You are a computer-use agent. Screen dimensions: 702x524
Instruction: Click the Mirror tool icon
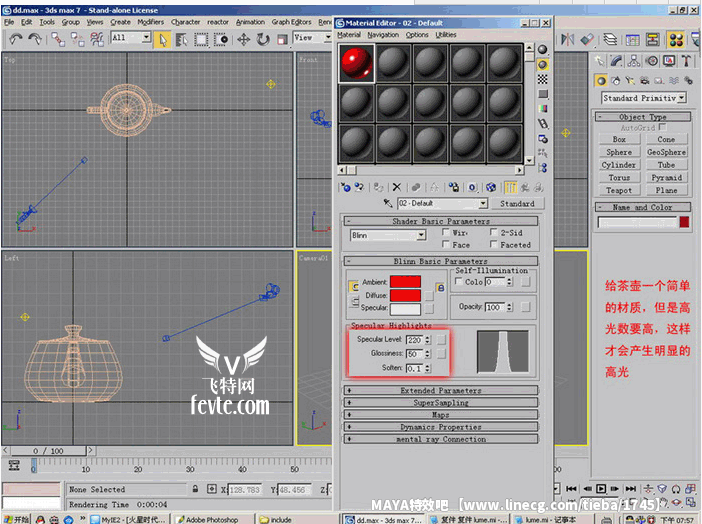(567, 40)
